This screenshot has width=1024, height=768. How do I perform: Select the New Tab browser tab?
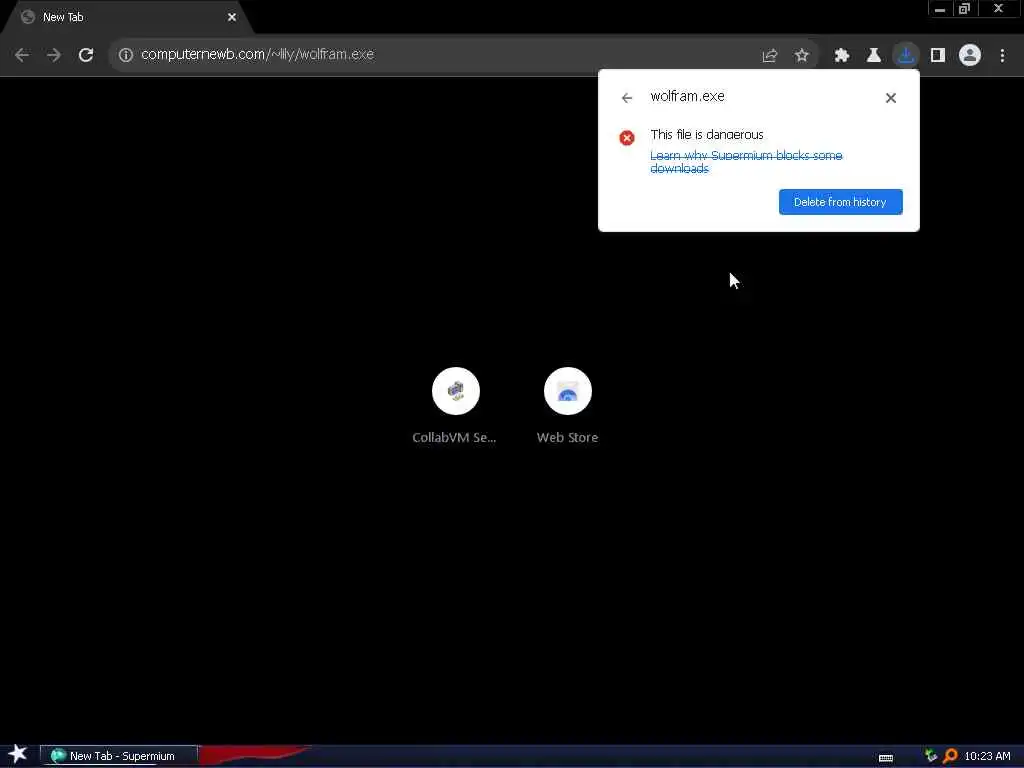click(x=127, y=18)
